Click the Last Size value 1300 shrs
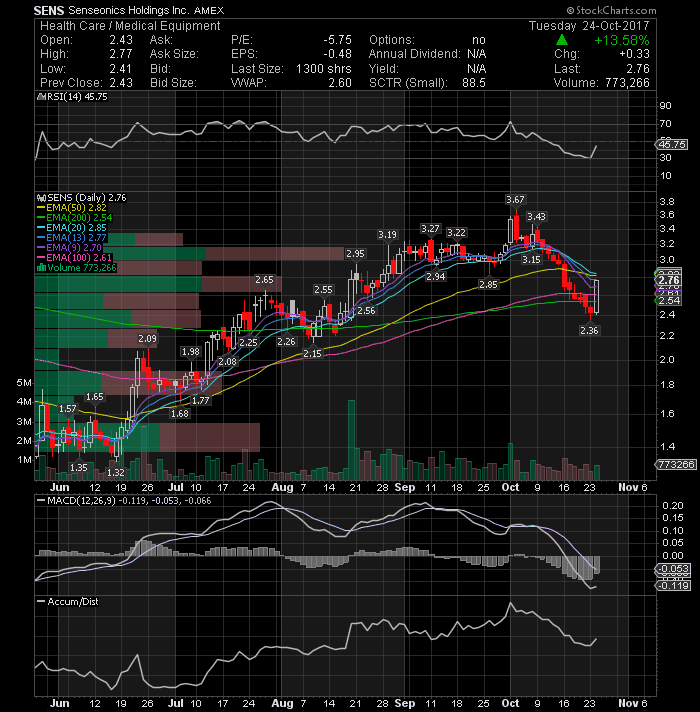Image resolution: width=700 pixels, height=712 pixels. (x=324, y=69)
